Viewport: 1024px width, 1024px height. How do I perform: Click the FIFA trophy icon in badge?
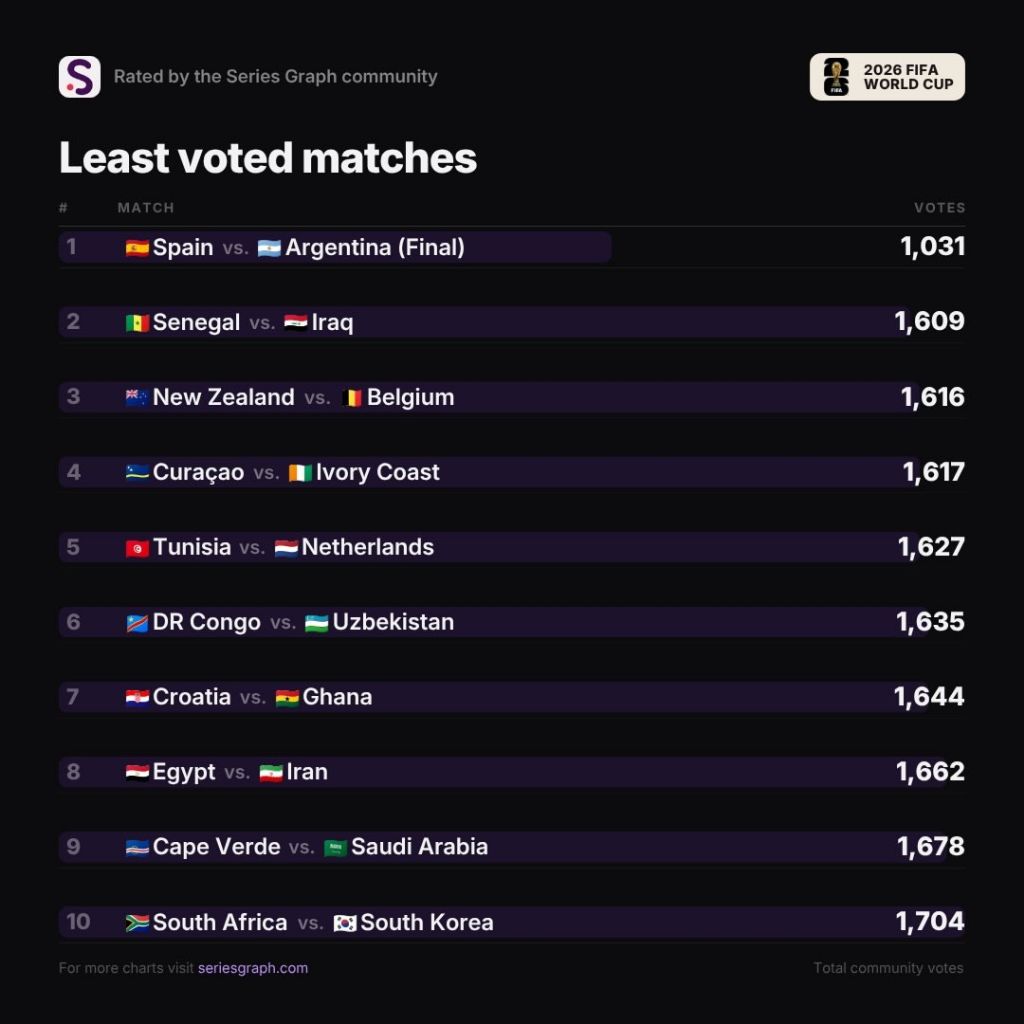[836, 77]
